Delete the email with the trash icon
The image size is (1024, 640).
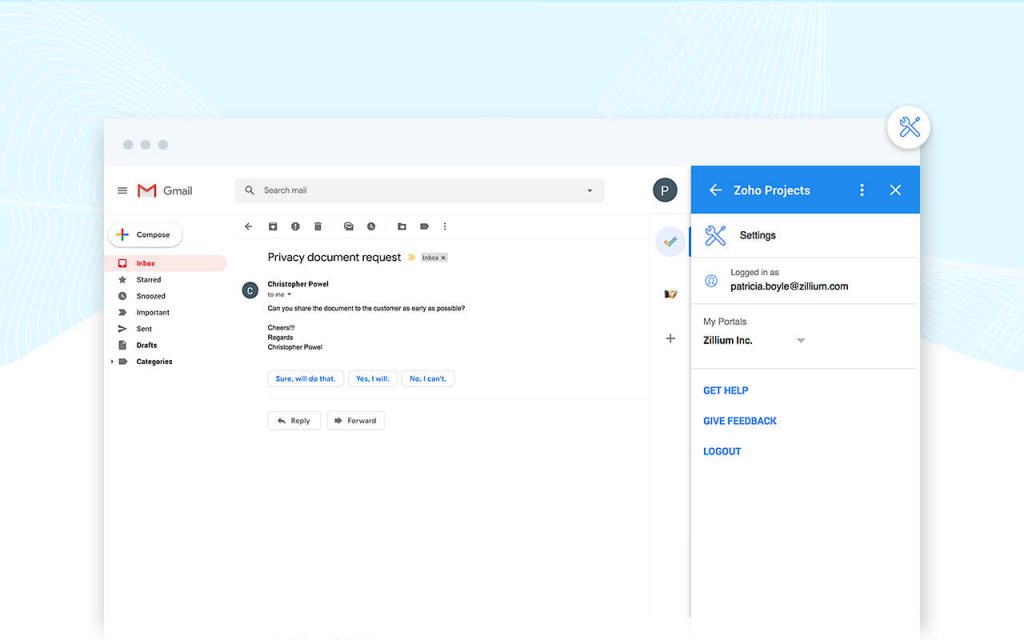click(318, 226)
